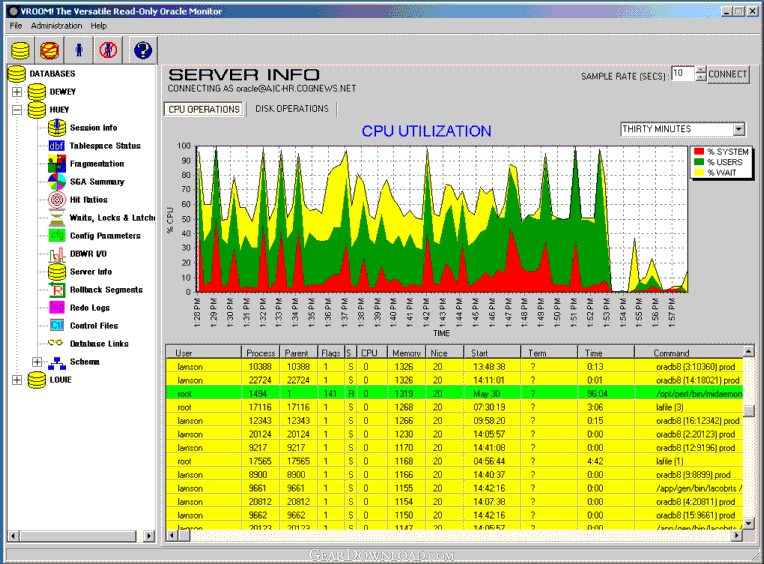Increase sample rate with up arrow
Image resolution: width=764 pixels, height=564 pixels.
click(701, 70)
